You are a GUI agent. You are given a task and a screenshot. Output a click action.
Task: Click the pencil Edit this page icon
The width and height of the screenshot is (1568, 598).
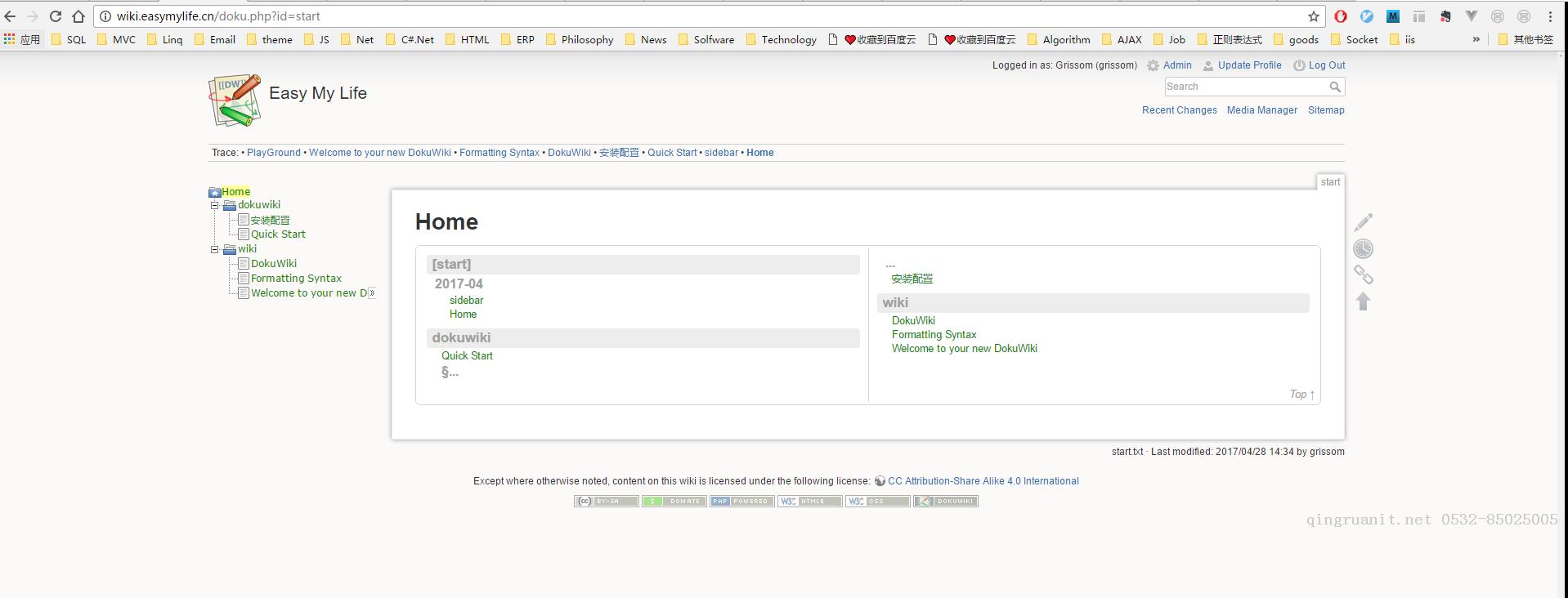tap(1364, 222)
